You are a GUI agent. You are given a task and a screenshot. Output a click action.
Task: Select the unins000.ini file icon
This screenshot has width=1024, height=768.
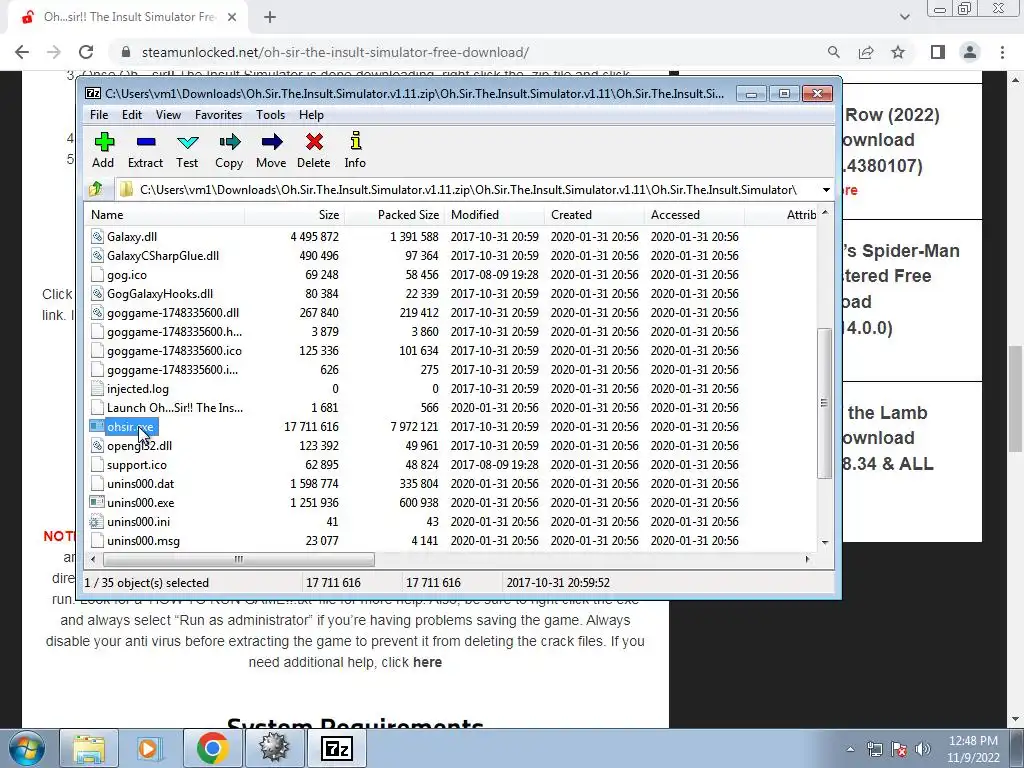coord(97,521)
